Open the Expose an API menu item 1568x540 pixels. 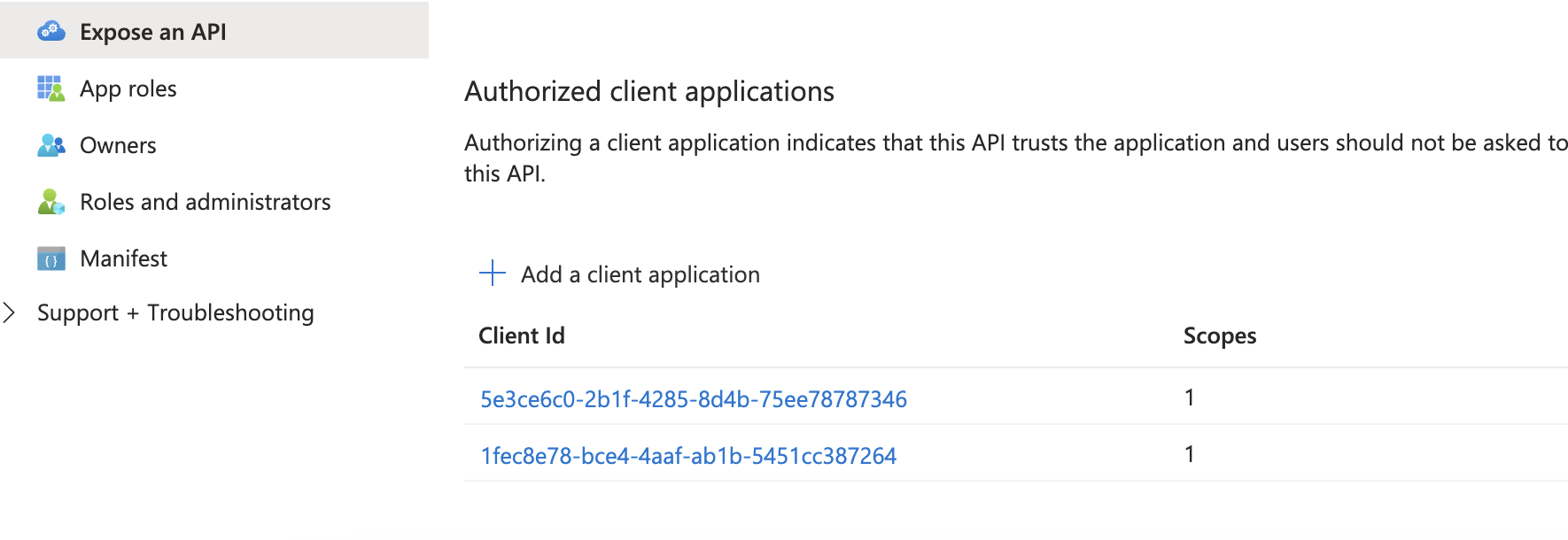(214, 31)
